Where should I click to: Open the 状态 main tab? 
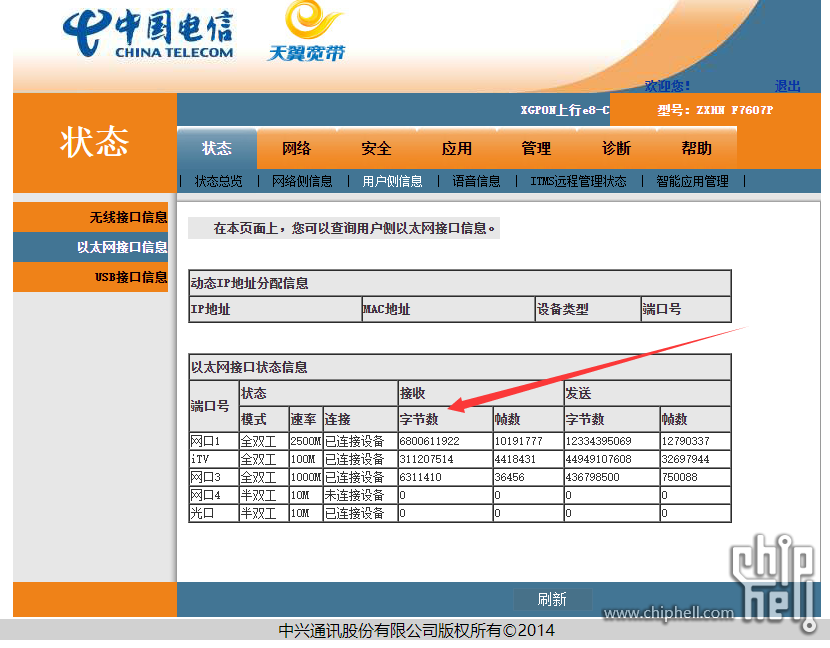(217, 148)
